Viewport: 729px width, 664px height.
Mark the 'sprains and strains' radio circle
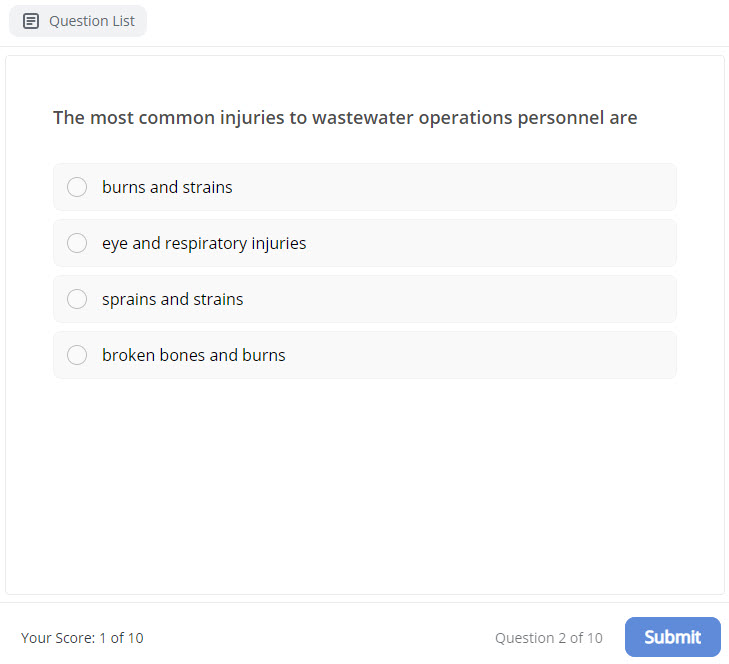pyautogui.click(x=77, y=299)
